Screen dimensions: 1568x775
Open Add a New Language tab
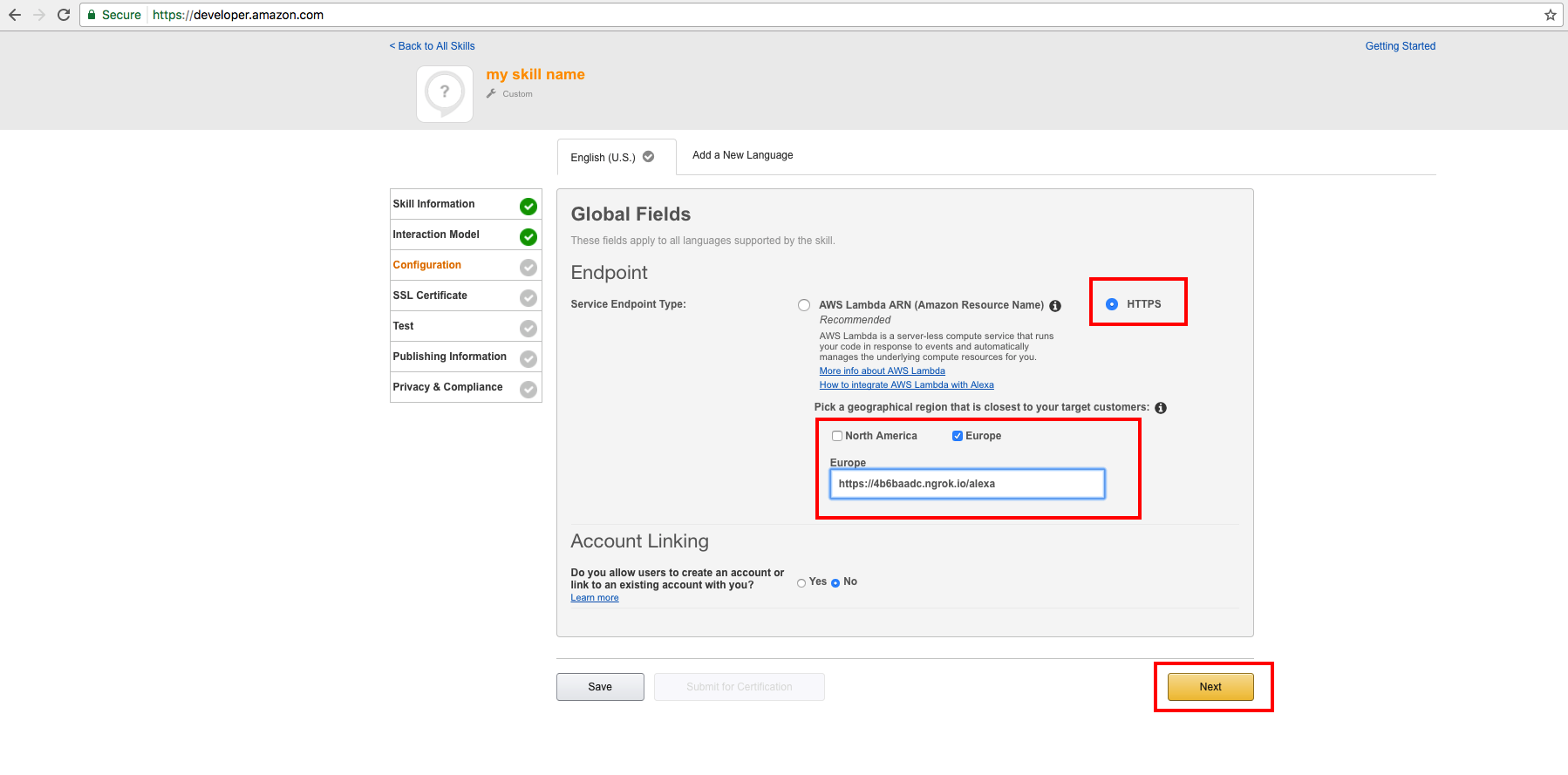tap(743, 155)
